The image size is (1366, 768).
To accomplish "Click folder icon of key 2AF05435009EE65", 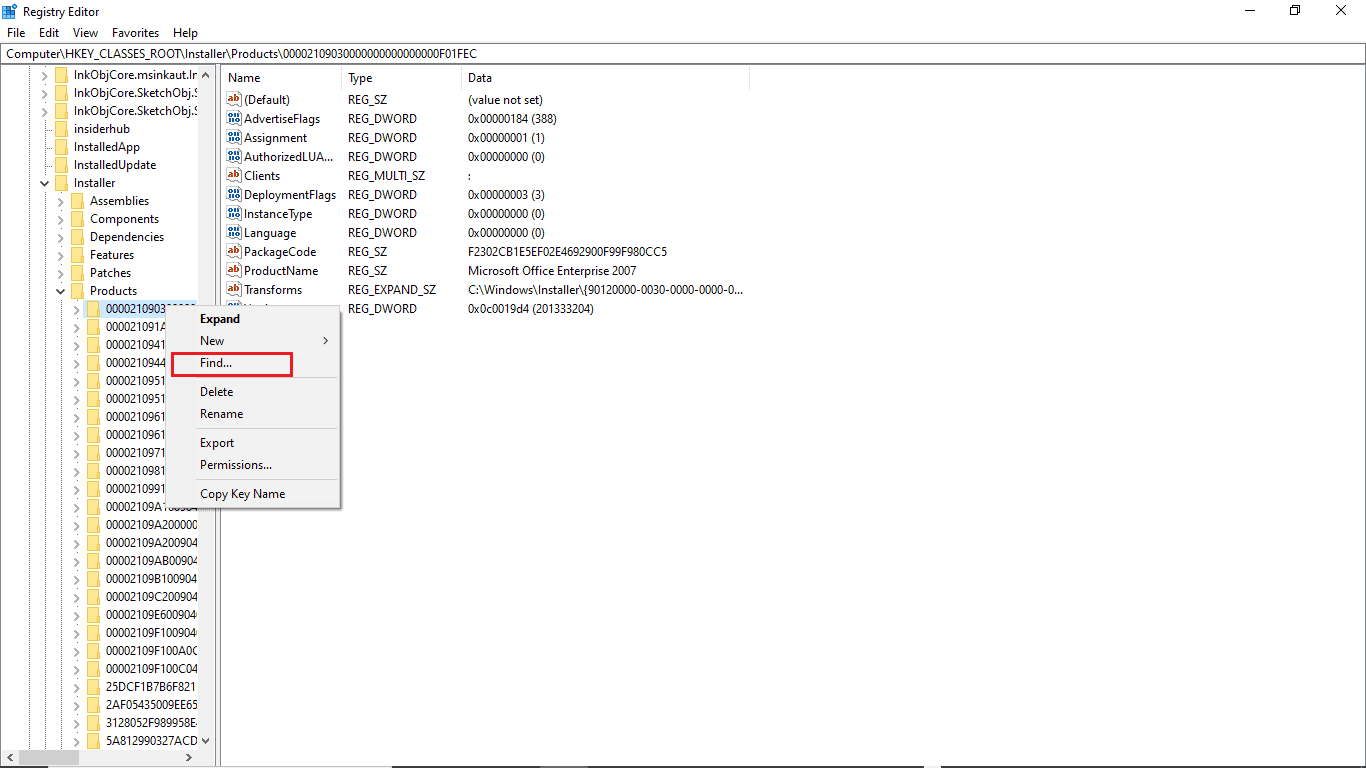I will coord(94,705).
